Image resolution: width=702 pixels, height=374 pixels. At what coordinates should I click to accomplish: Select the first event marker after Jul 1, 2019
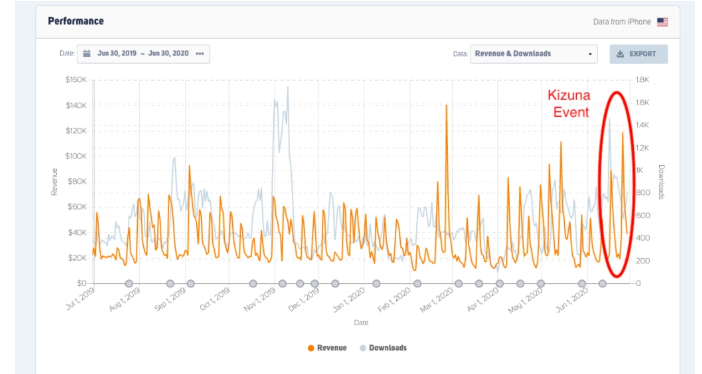click(129, 284)
